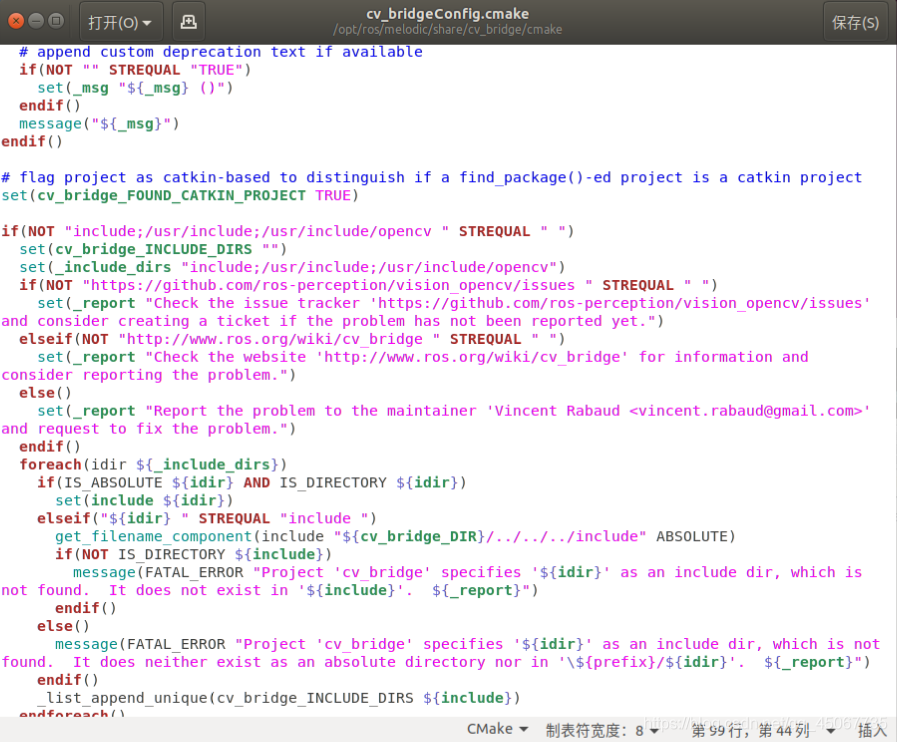Open the 打开(O) file menu button
897x742 pixels.
pyautogui.click(x=121, y=22)
